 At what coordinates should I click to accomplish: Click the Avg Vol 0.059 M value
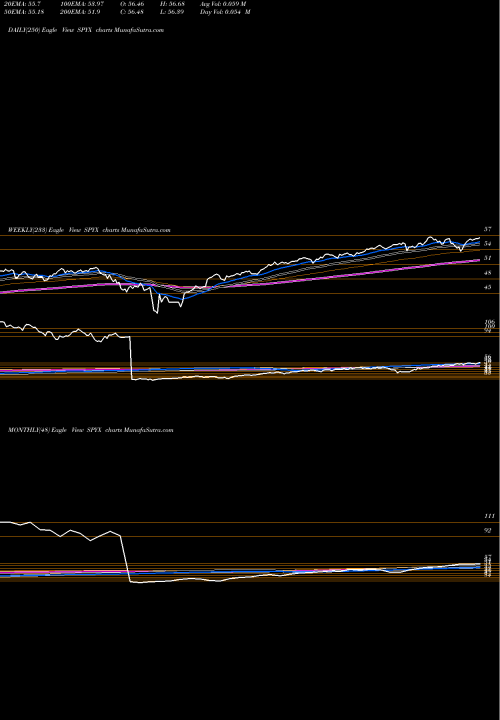click(223, 4)
